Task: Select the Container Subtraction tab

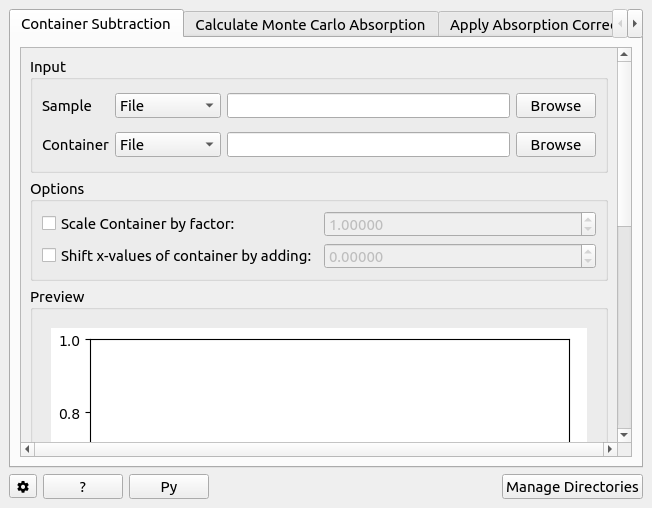Action: tap(96, 24)
